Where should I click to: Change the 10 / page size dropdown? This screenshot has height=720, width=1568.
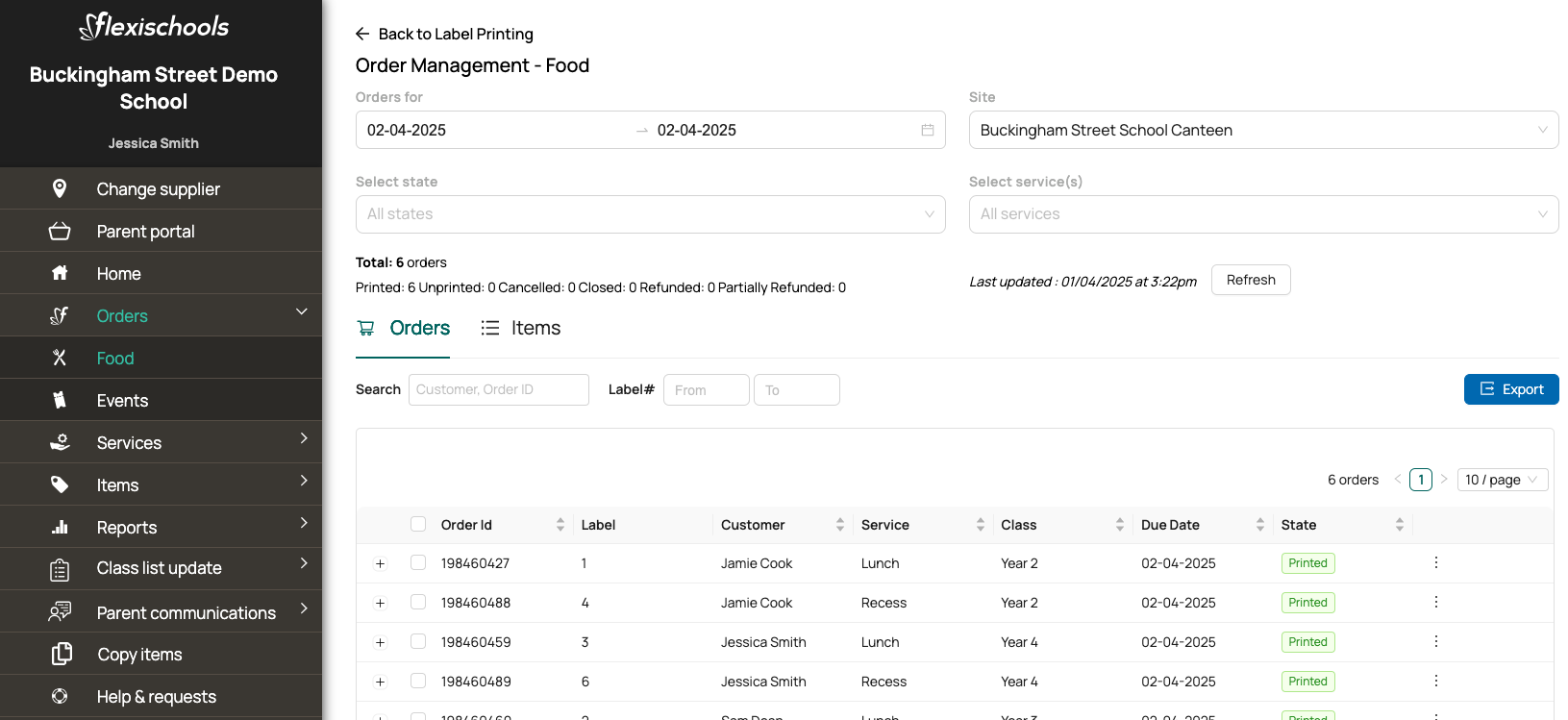1502,480
